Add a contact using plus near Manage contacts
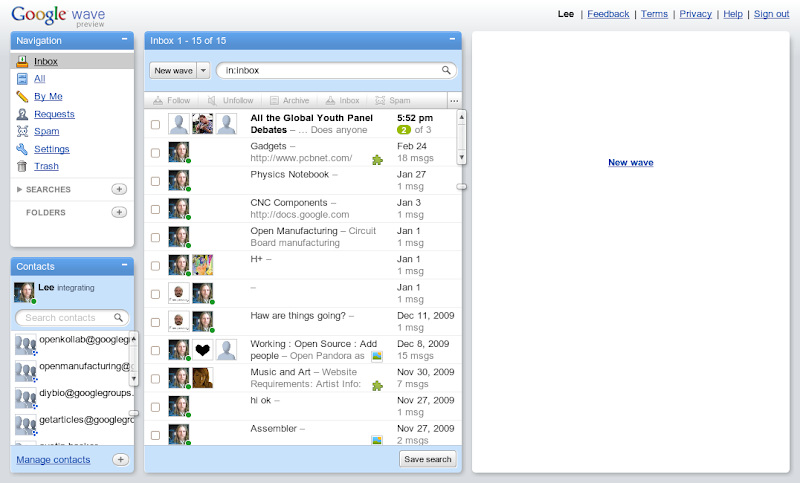Viewport: 800px width, 483px height. point(120,460)
